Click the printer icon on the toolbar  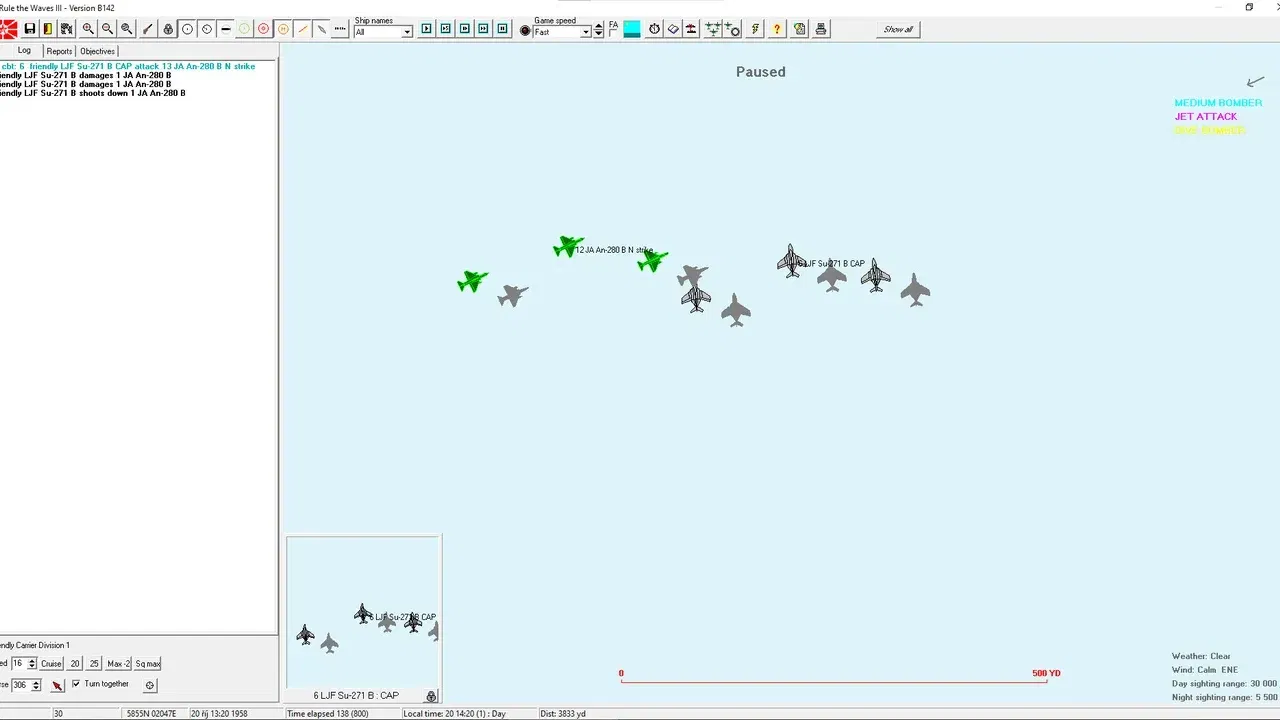click(820, 29)
